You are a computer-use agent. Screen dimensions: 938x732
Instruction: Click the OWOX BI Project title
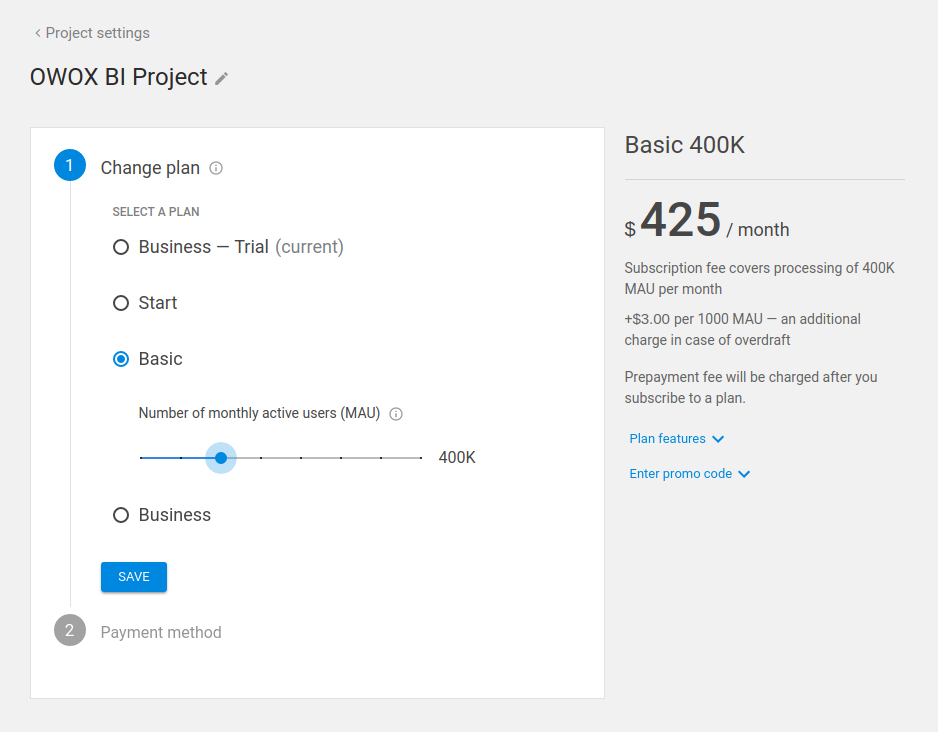tap(118, 77)
